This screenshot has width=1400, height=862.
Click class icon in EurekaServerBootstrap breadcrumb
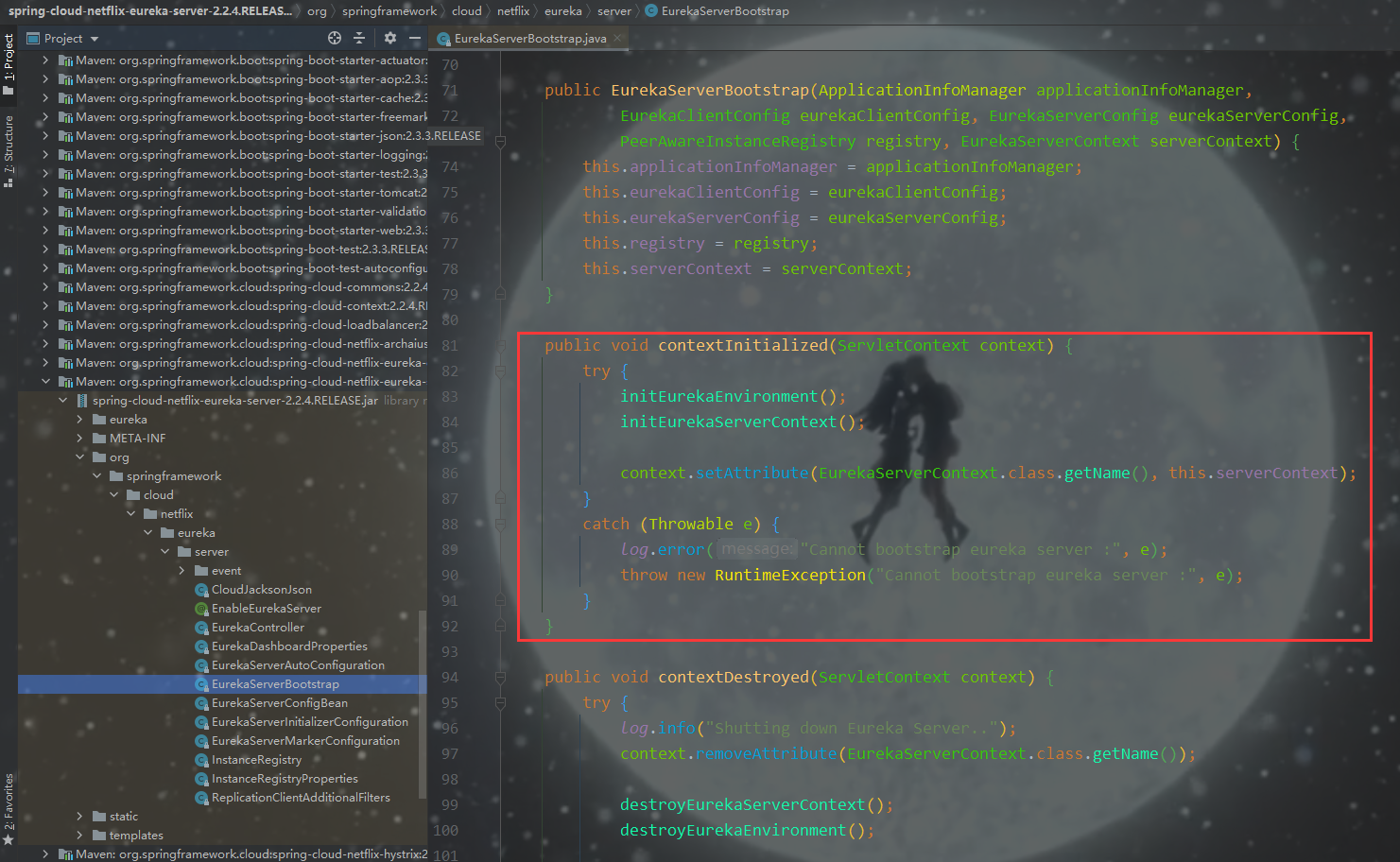coord(650,11)
